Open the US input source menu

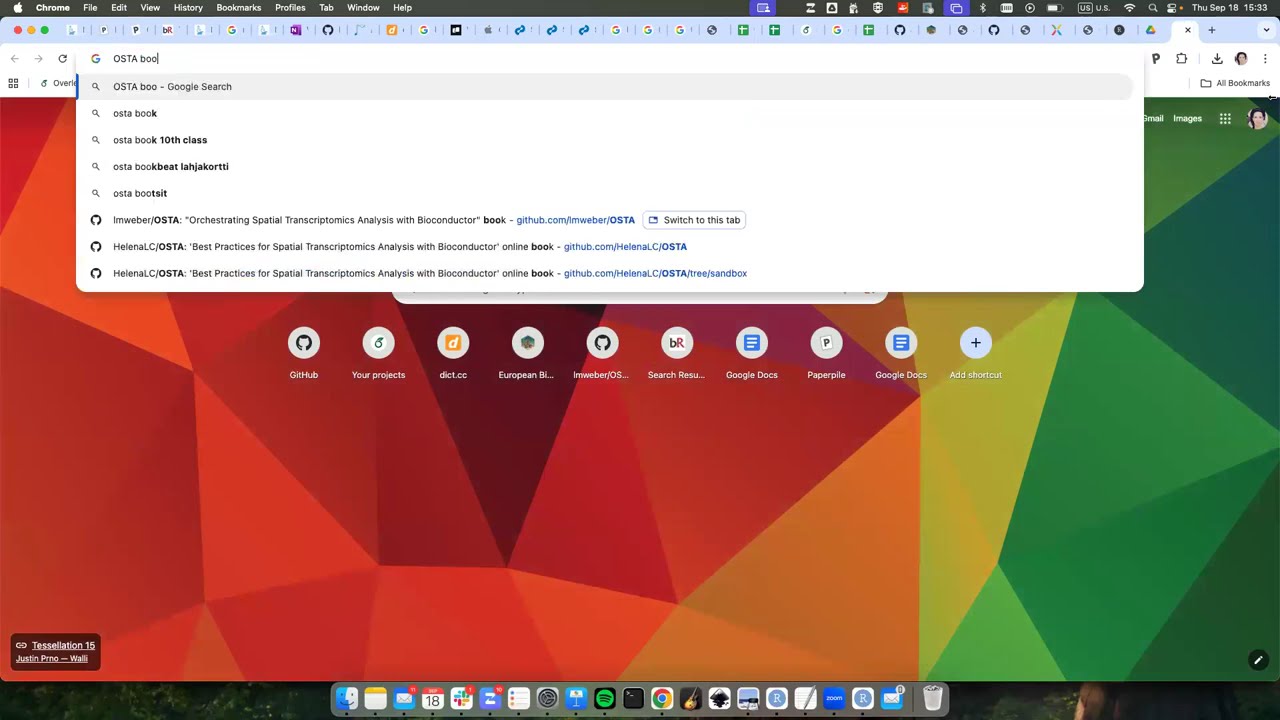pos(1094,8)
